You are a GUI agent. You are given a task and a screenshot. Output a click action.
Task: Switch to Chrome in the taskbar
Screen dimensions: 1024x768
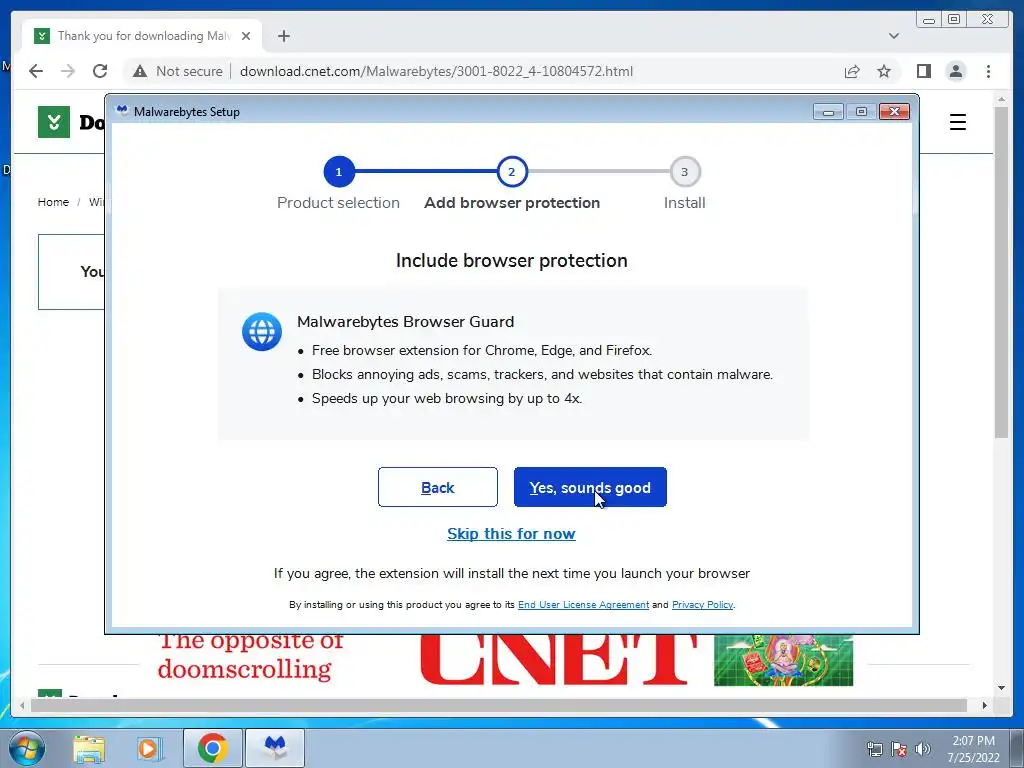click(212, 748)
